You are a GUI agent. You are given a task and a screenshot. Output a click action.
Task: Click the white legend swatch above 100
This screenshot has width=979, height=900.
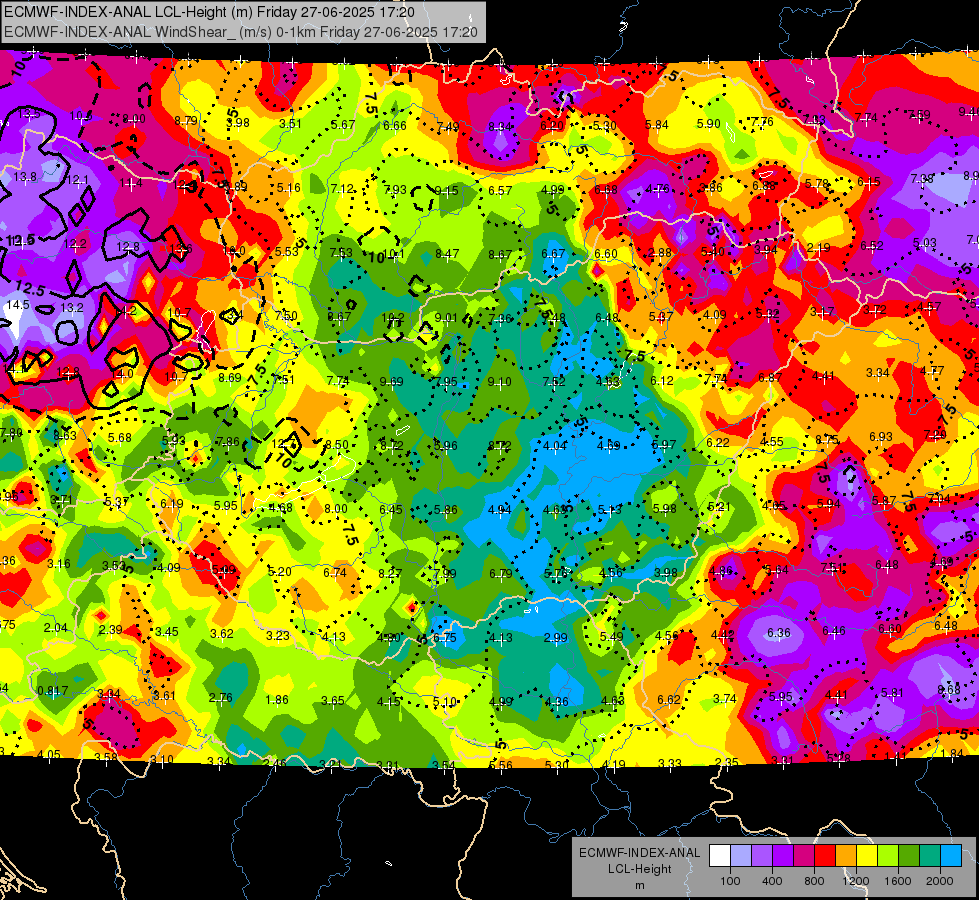720,856
